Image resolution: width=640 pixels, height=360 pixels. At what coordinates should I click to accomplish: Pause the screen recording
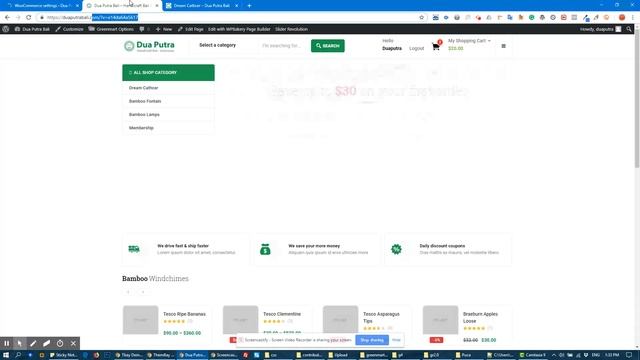(7, 343)
